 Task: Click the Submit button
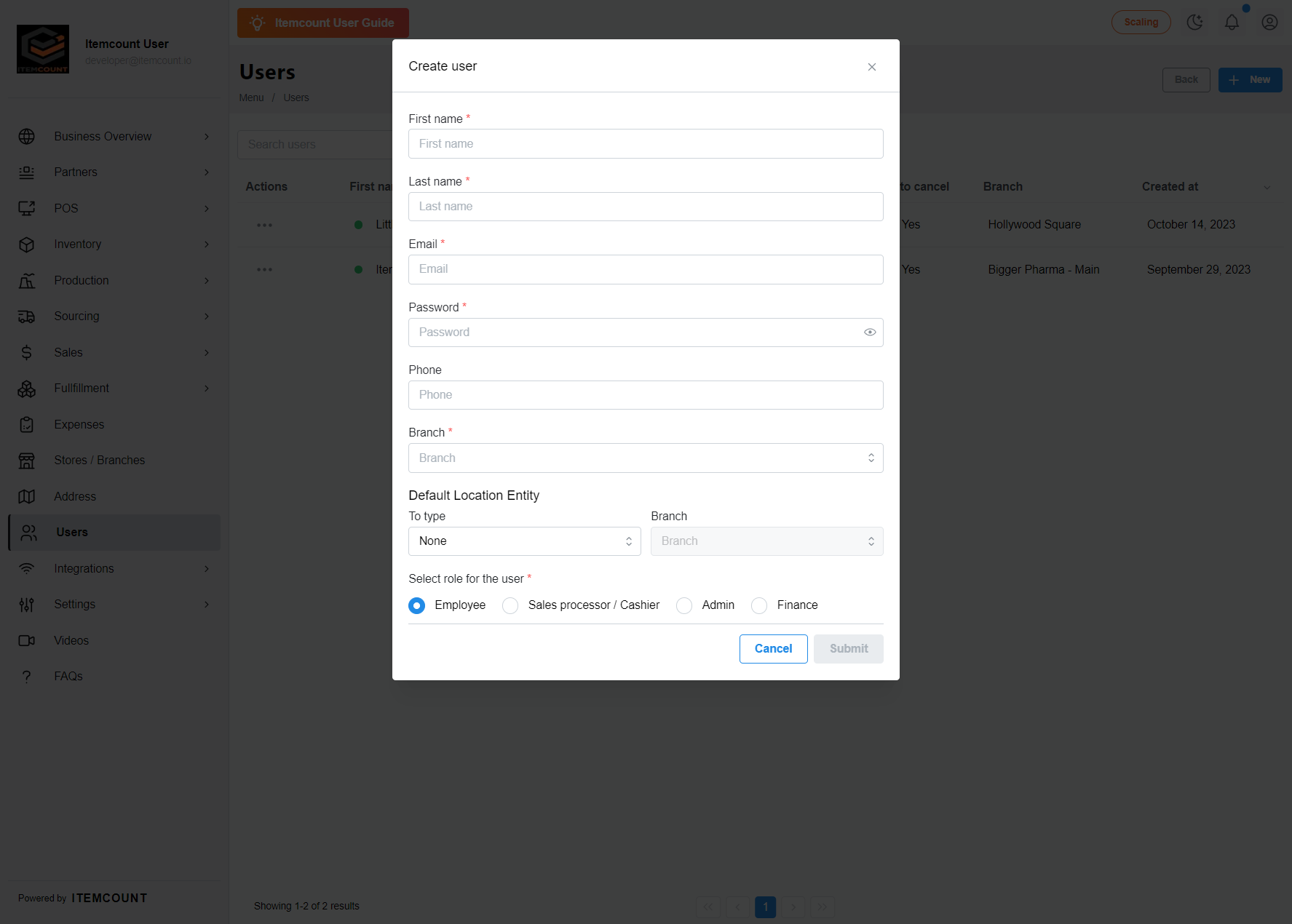849,649
